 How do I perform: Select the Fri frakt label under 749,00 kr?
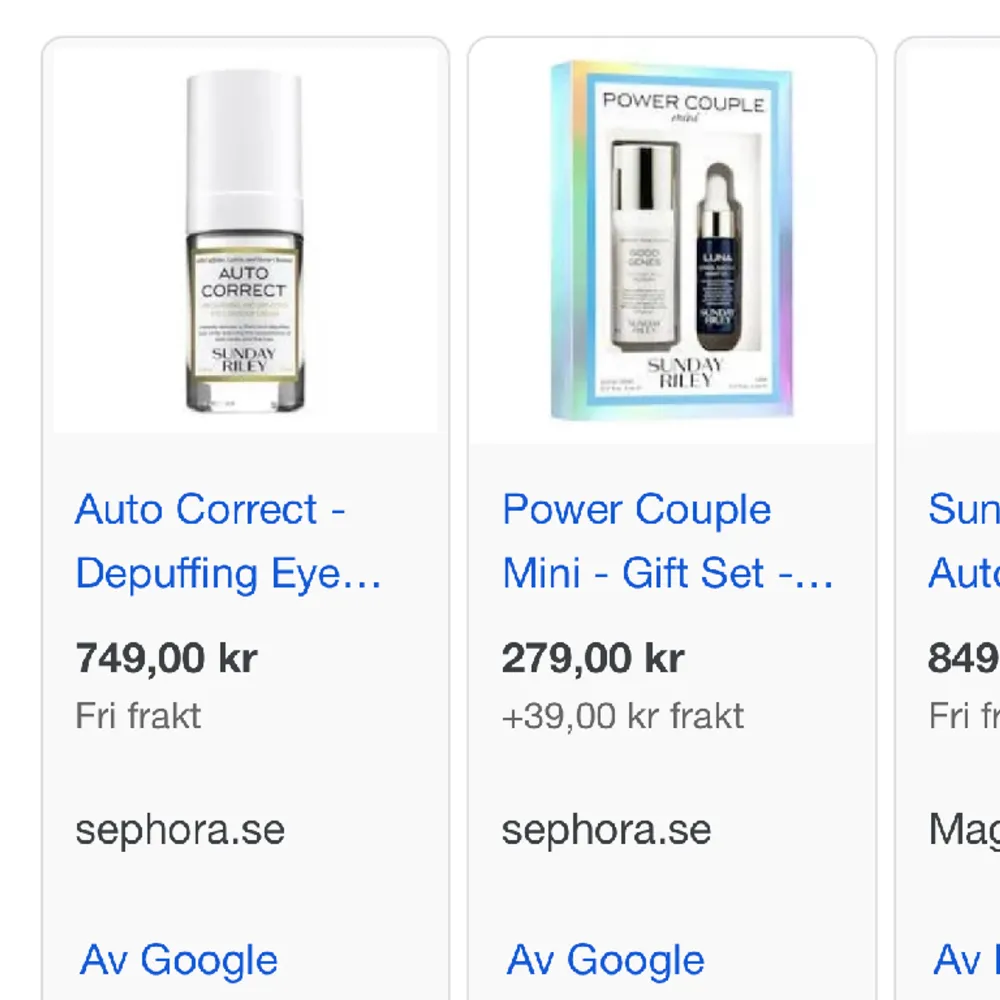click(138, 715)
